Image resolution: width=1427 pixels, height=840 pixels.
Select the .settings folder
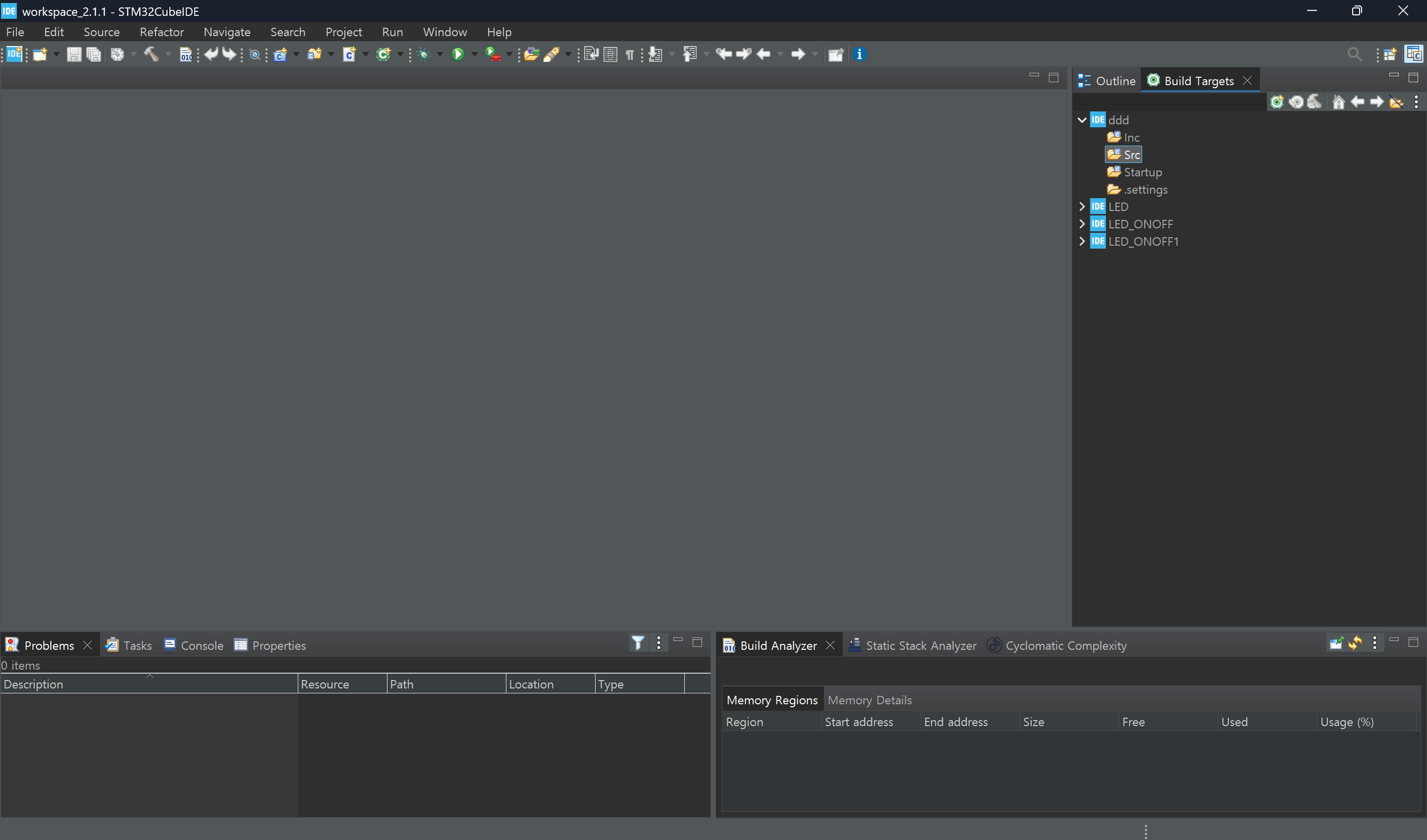coord(1137,190)
